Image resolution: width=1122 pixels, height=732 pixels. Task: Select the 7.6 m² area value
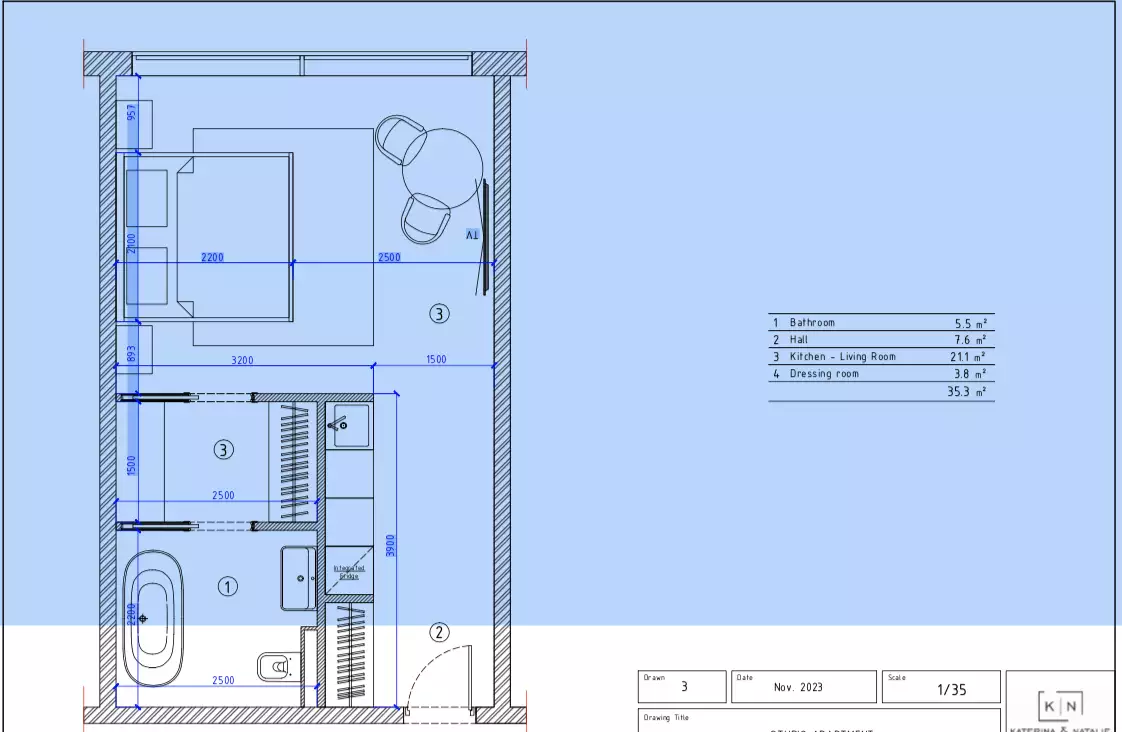point(970,340)
